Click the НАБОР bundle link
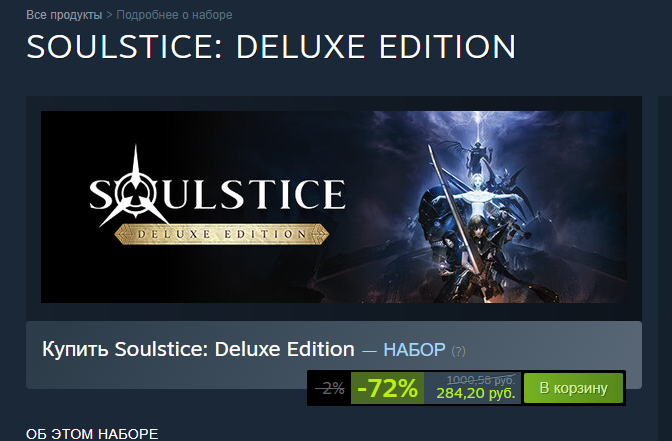Viewport: 672px width, 441px height. point(414,350)
